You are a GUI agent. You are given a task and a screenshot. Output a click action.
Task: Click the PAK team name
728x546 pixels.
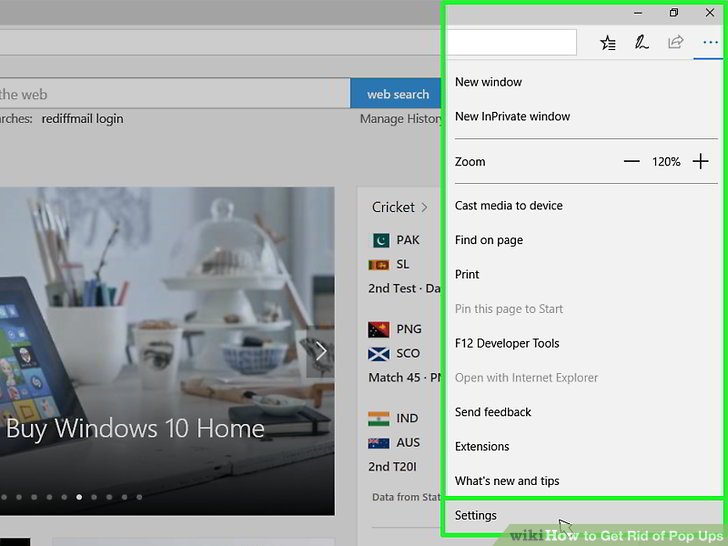pos(408,240)
